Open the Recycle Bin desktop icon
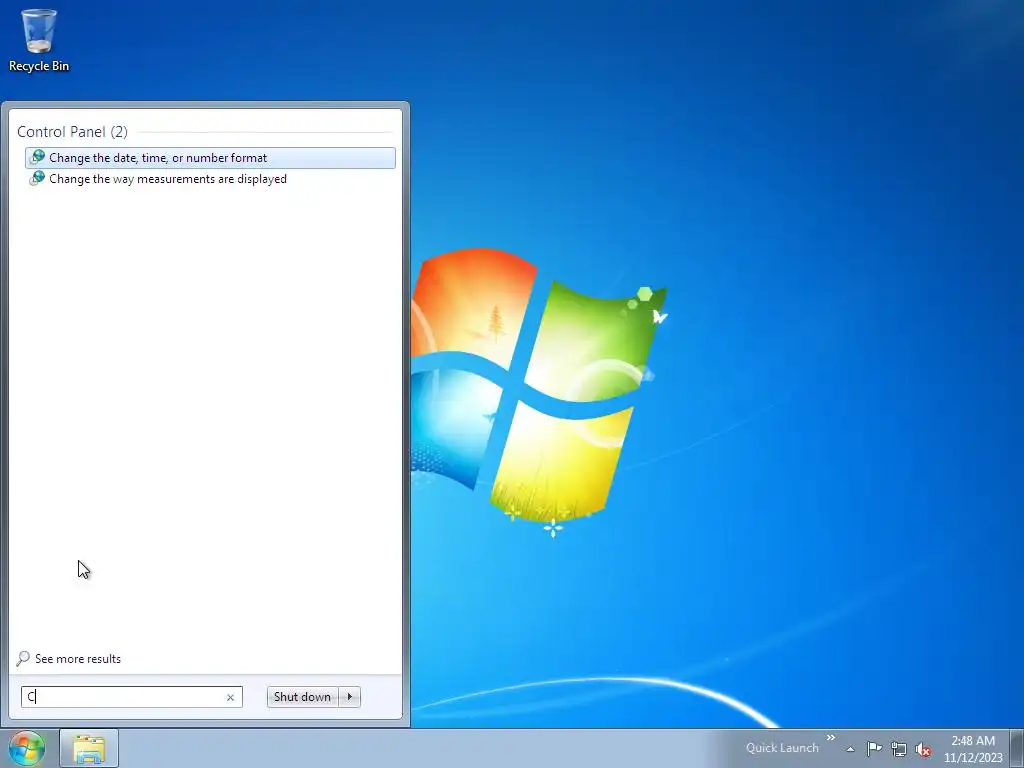Viewport: 1024px width, 768px height. click(39, 40)
